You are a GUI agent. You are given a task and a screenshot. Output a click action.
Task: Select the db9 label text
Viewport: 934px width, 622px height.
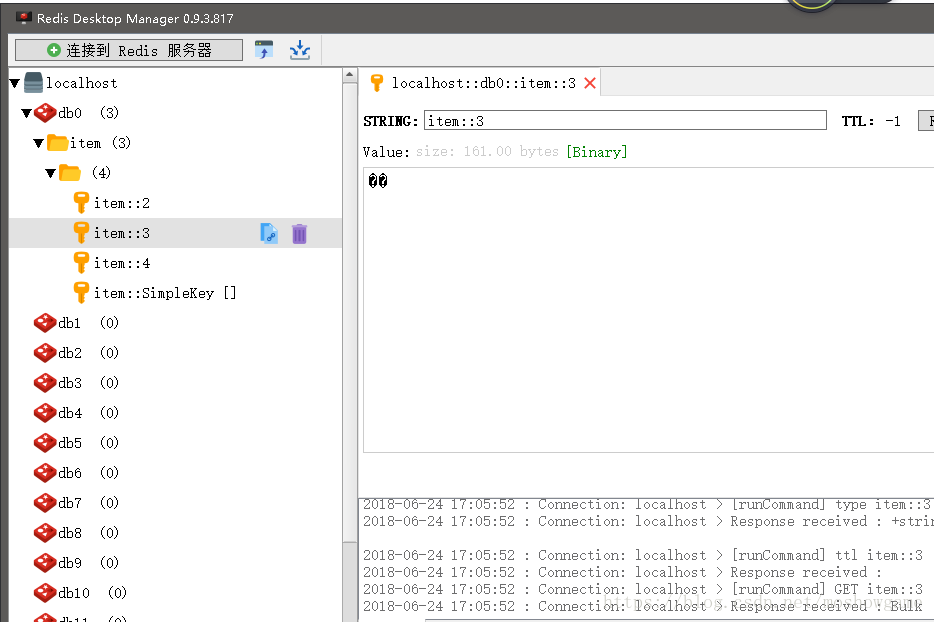70,562
